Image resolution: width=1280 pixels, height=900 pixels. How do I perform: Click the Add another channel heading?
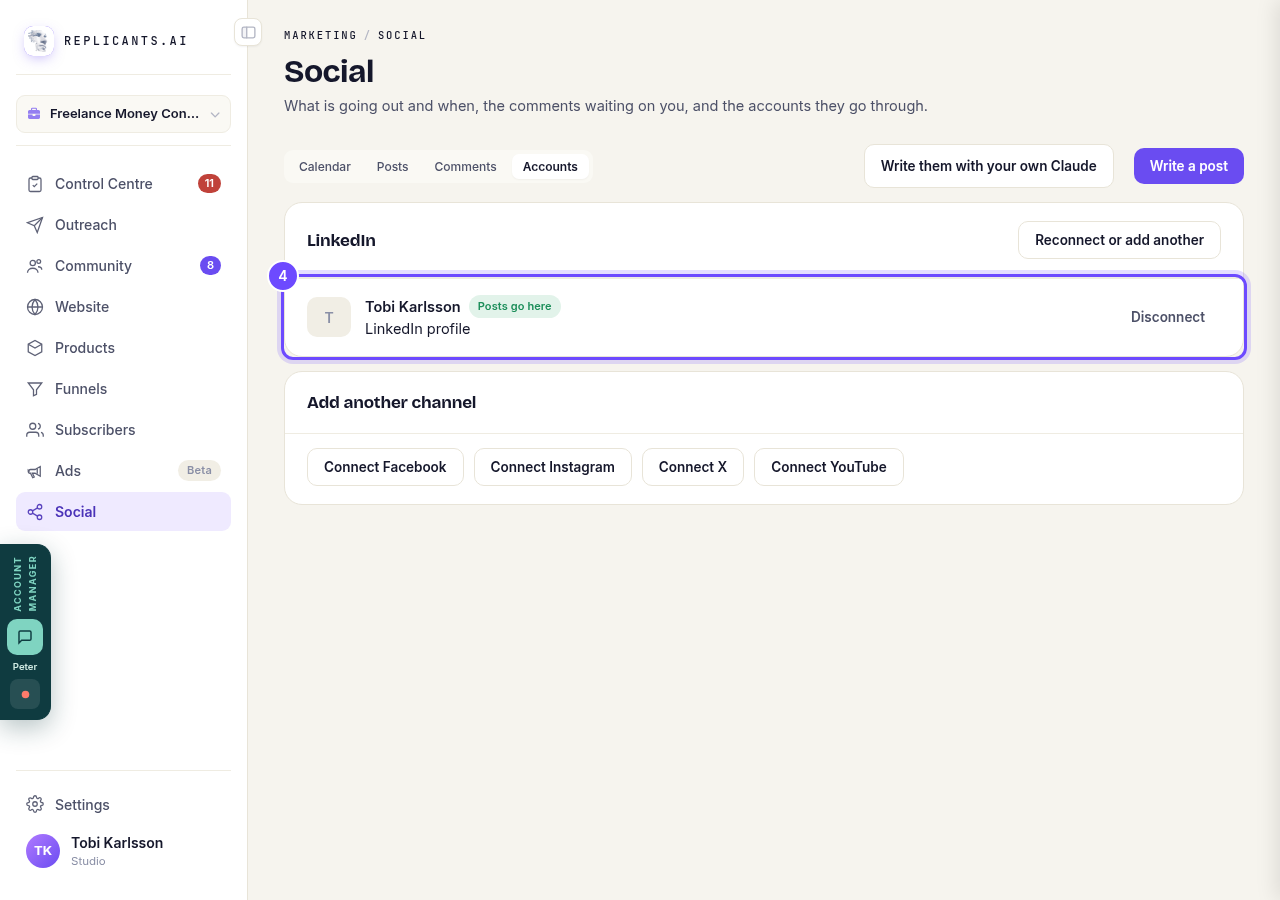(x=391, y=403)
